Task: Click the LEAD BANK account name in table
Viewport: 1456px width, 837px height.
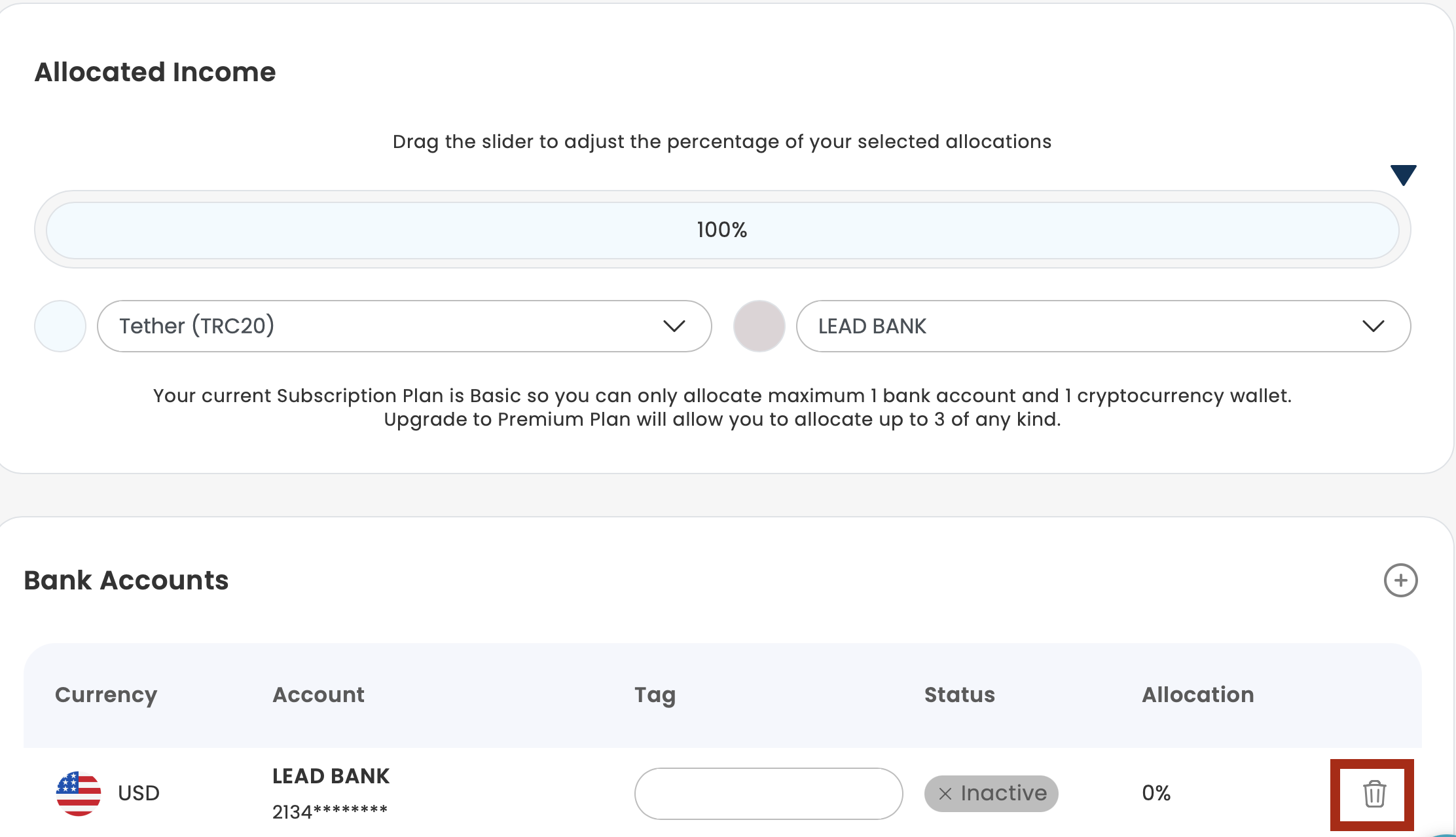Action: point(331,776)
